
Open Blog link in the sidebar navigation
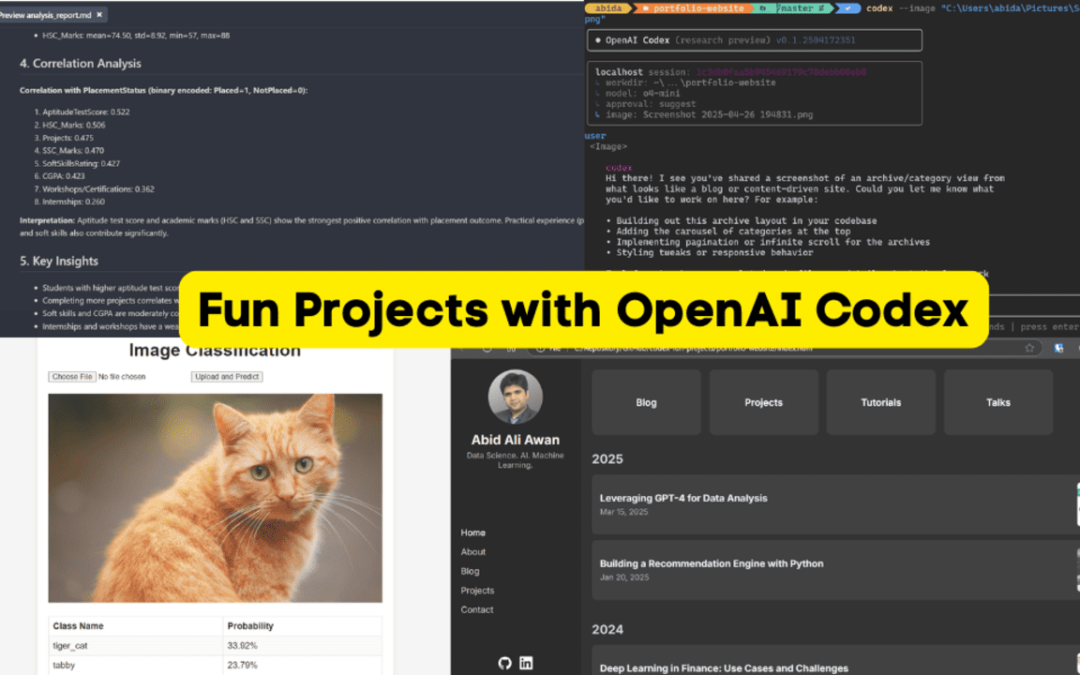pyautogui.click(x=470, y=571)
